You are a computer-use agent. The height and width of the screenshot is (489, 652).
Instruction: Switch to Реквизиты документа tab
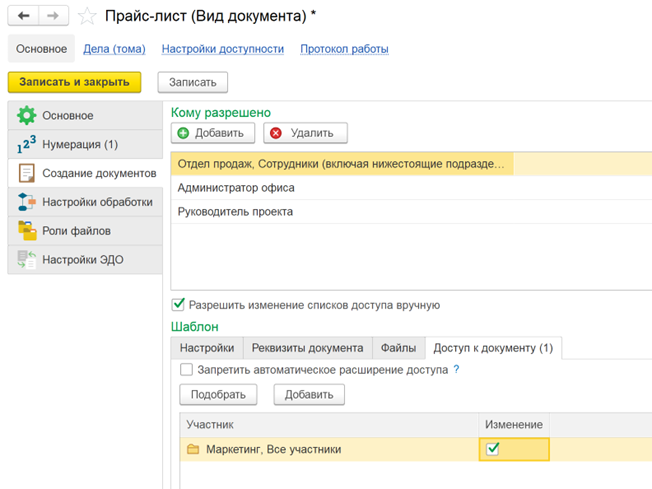point(307,348)
